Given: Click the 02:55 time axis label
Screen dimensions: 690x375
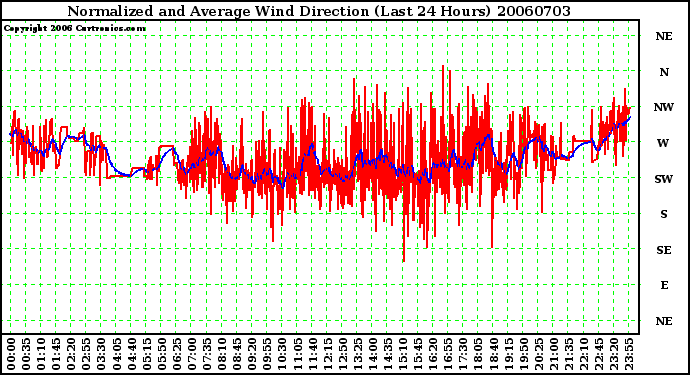Looking at the screenshot, I should click(x=86, y=354).
